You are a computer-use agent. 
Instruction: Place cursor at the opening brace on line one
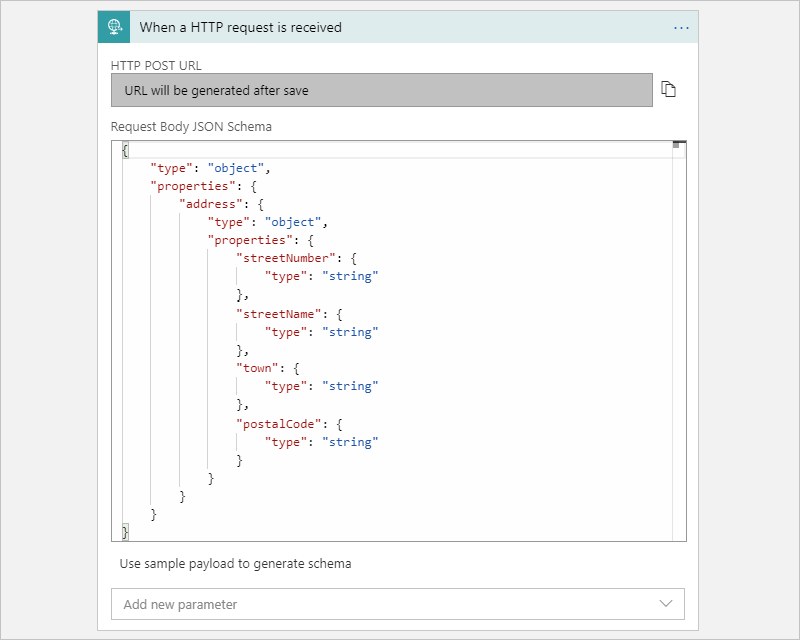click(125, 149)
